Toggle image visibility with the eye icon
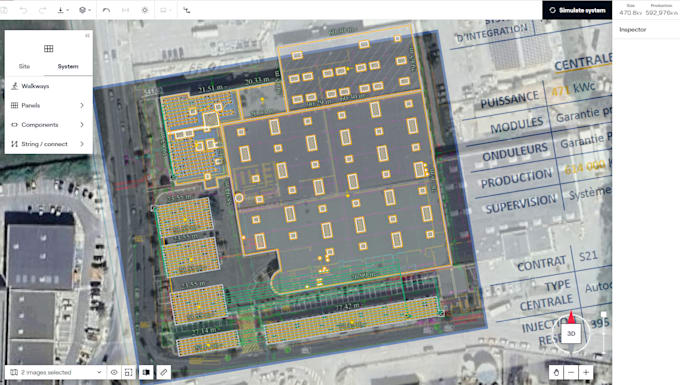Viewport: 680px width, 385px height. 114,372
